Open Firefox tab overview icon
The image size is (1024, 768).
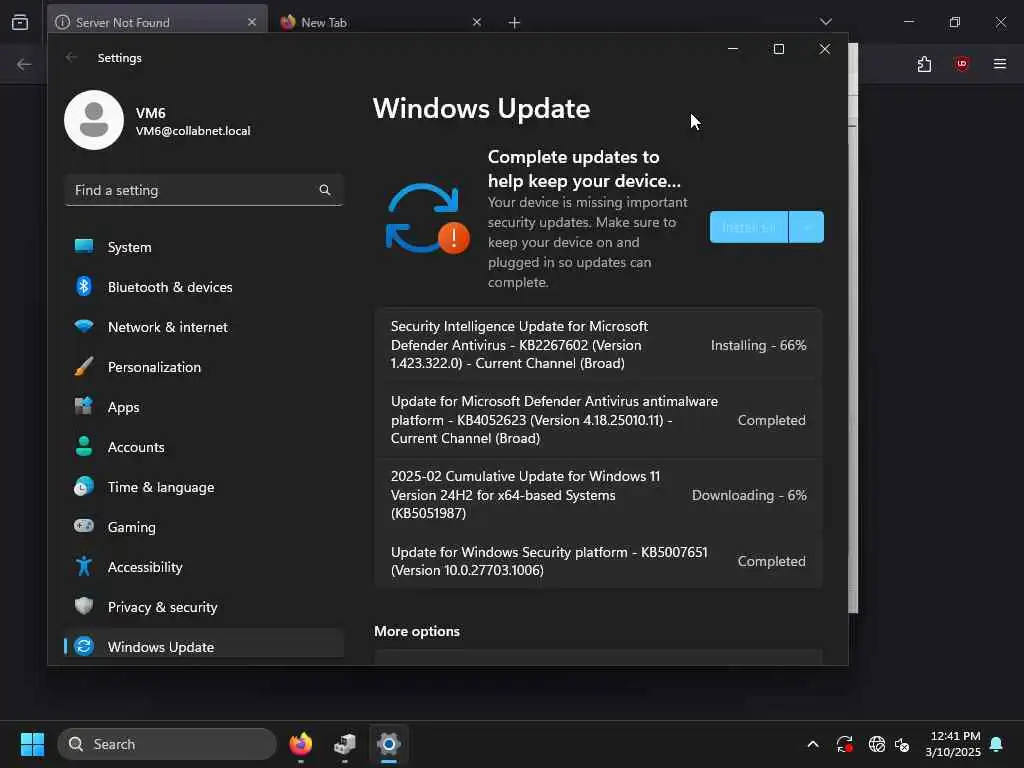pos(20,22)
